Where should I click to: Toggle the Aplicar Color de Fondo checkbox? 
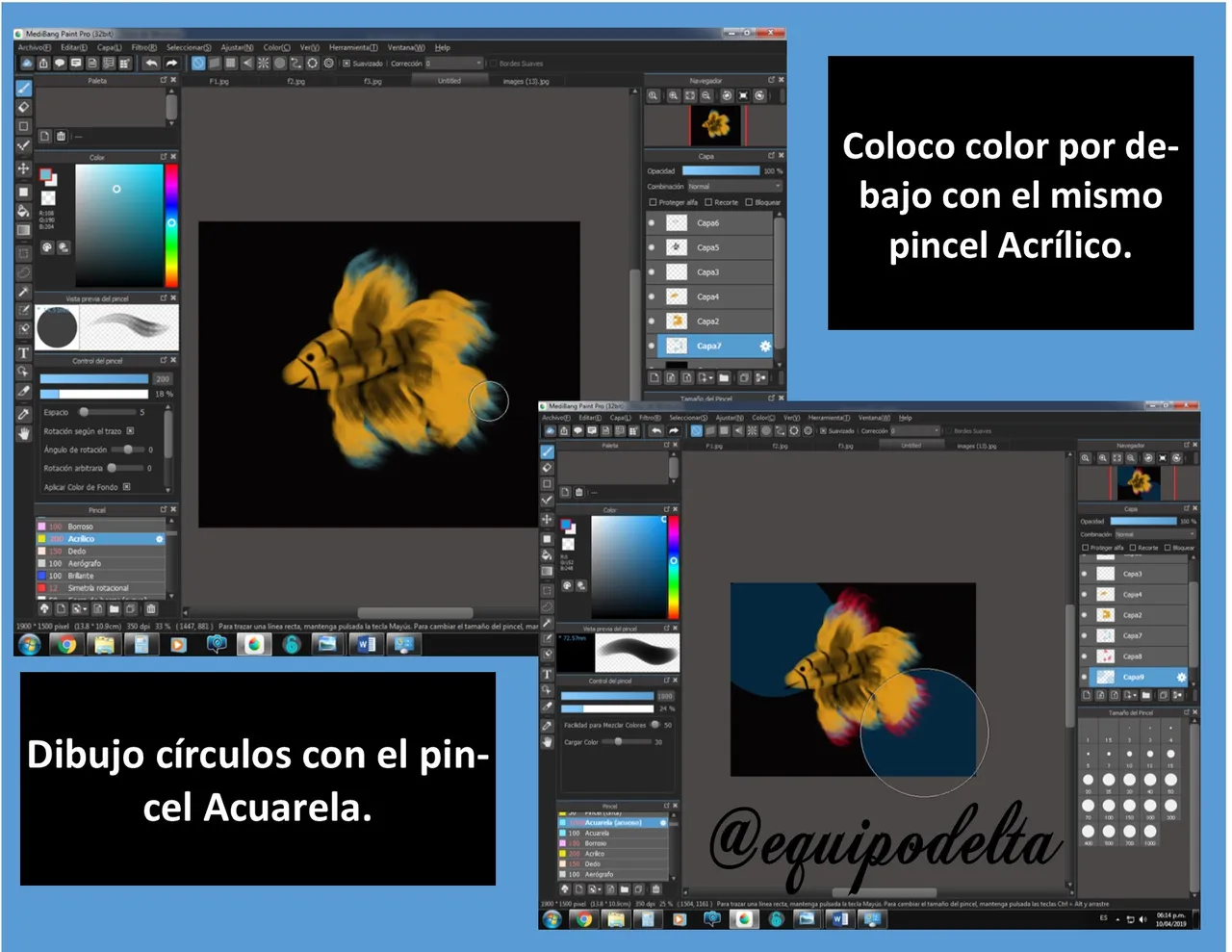tap(126, 487)
